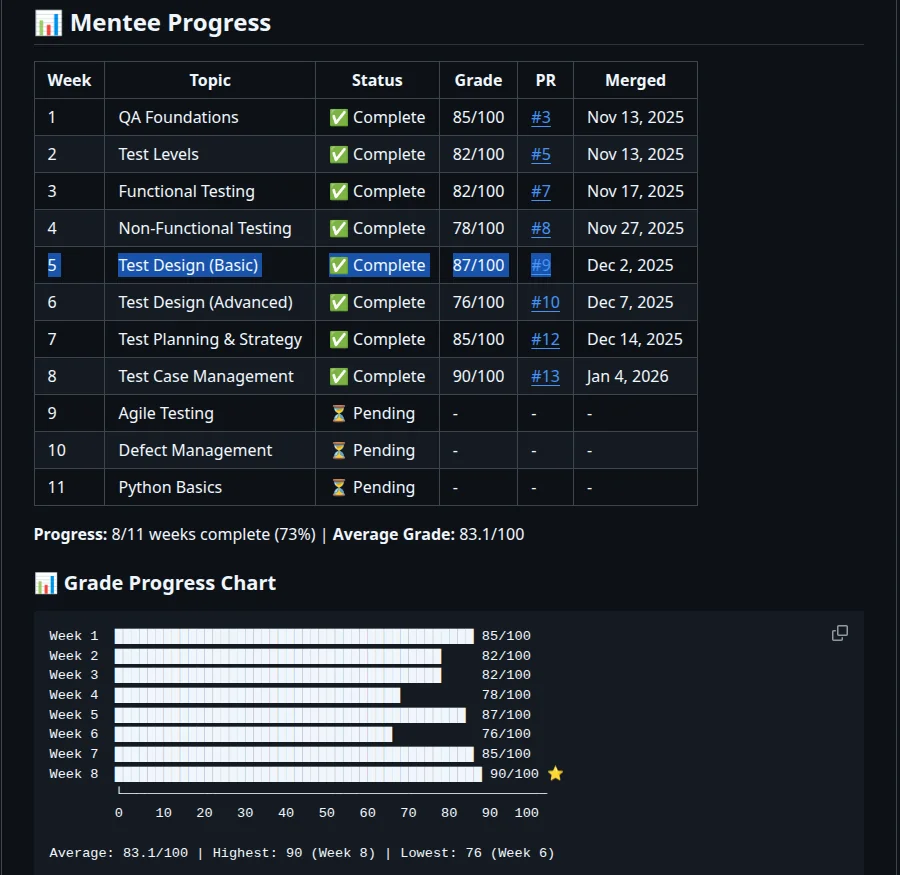This screenshot has height=875, width=900.
Task: Click the complete checkmark for Non-Functional Testing
Action: (x=338, y=228)
